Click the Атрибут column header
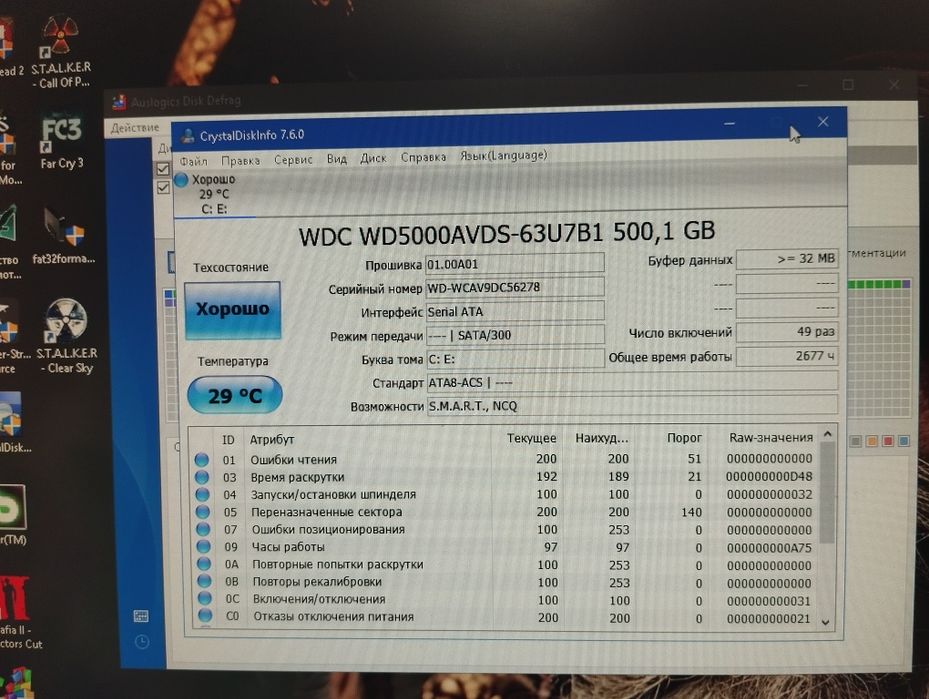Screen dimensions: 929x699 coord(272,440)
